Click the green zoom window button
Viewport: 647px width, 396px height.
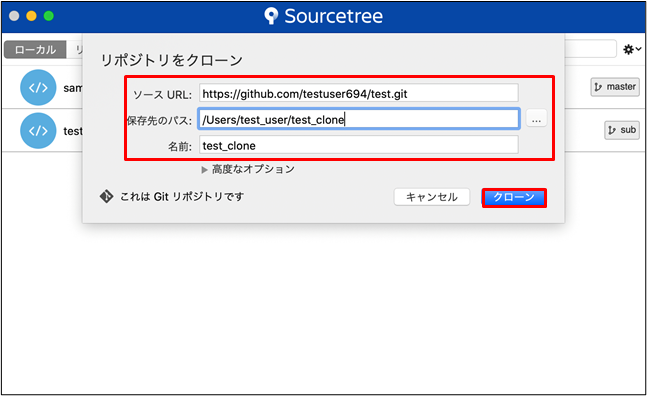[x=49, y=16]
